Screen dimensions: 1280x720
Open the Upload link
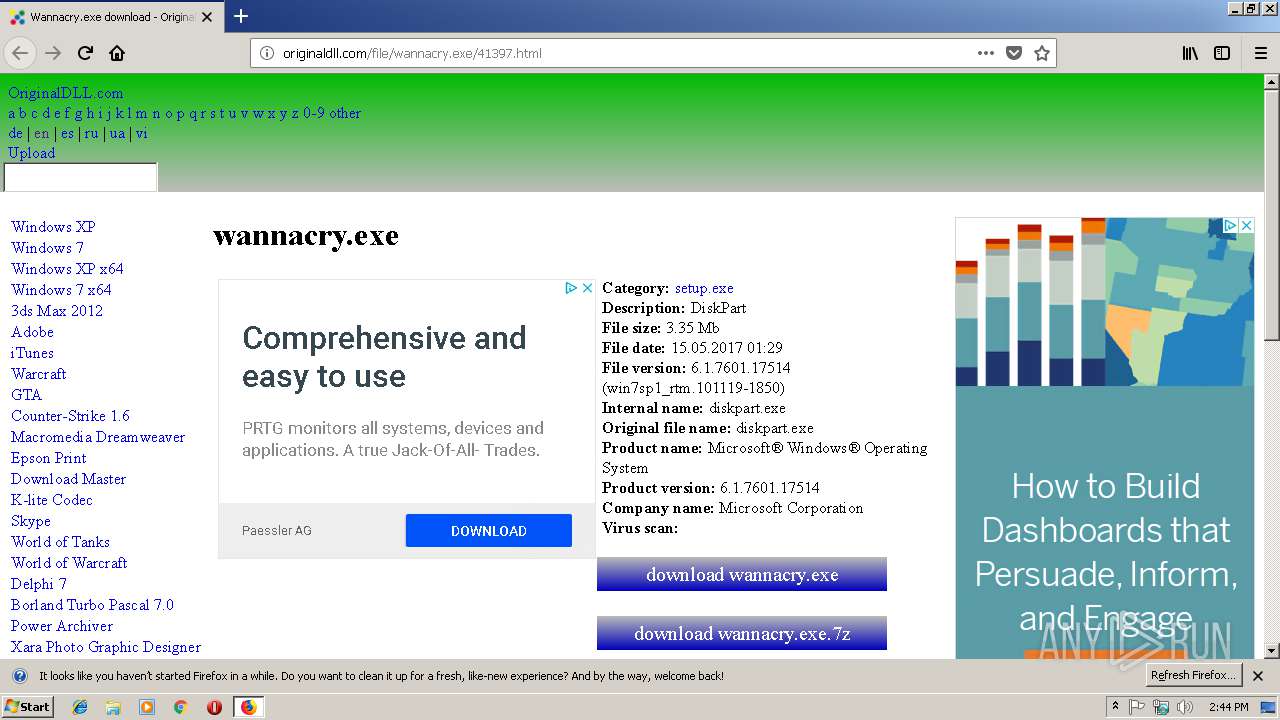32,153
